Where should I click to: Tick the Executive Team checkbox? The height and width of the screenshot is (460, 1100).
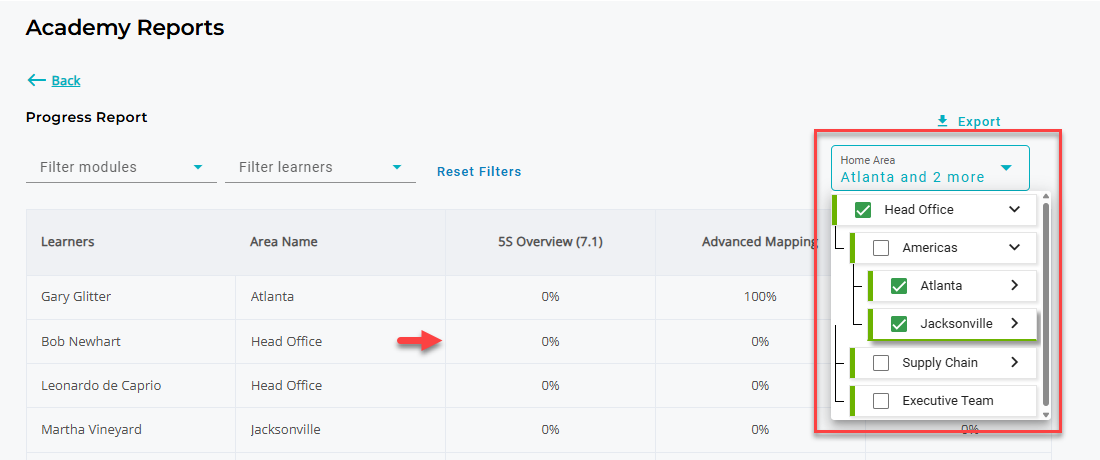pyautogui.click(x=881, y=400)
